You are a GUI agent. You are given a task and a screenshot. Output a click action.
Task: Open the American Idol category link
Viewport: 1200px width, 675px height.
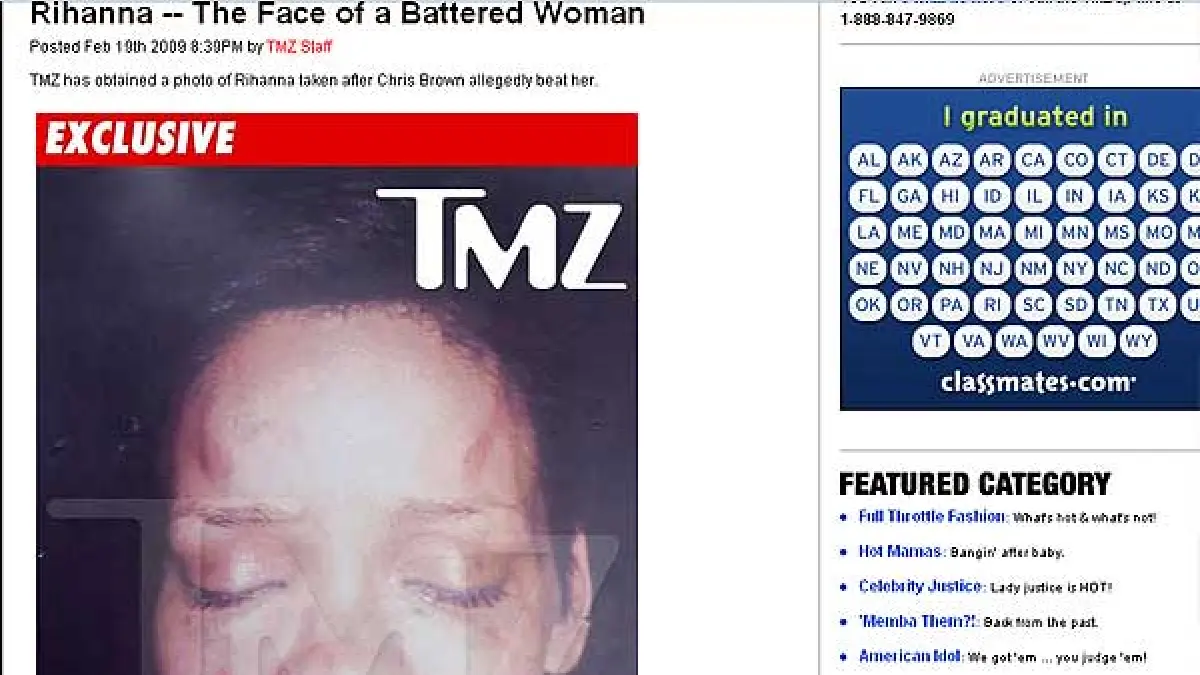(x=910, y=657)
